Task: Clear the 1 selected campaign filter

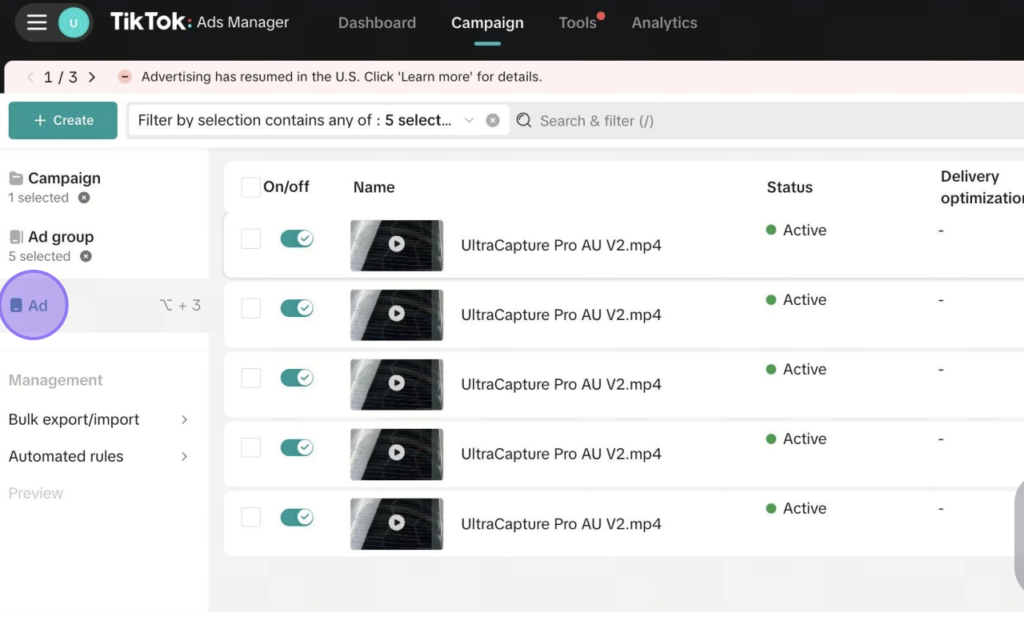Action: (84, 198)
